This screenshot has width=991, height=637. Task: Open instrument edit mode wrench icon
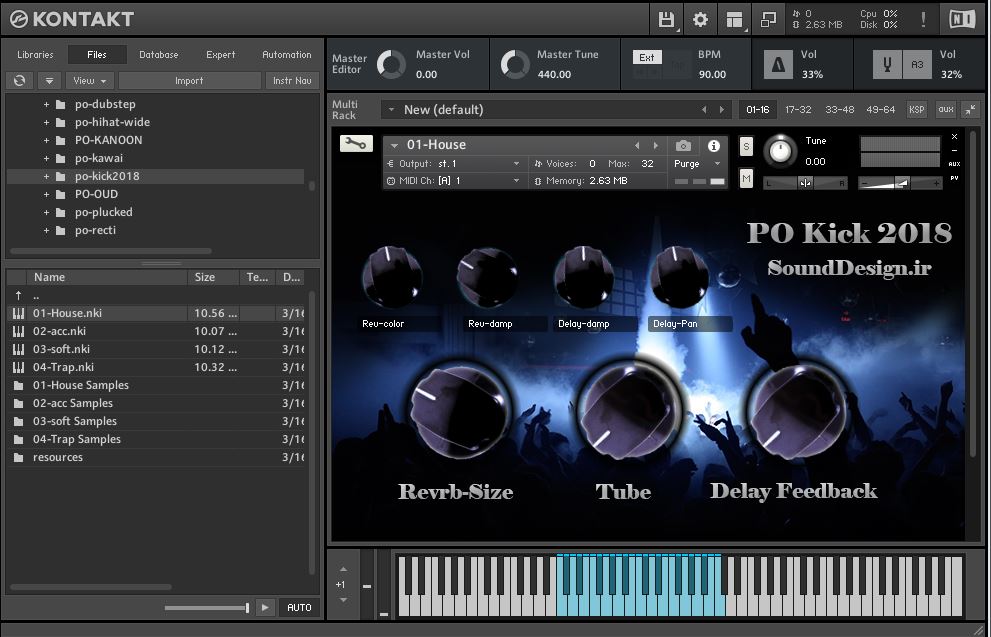(x=356, y=144)
